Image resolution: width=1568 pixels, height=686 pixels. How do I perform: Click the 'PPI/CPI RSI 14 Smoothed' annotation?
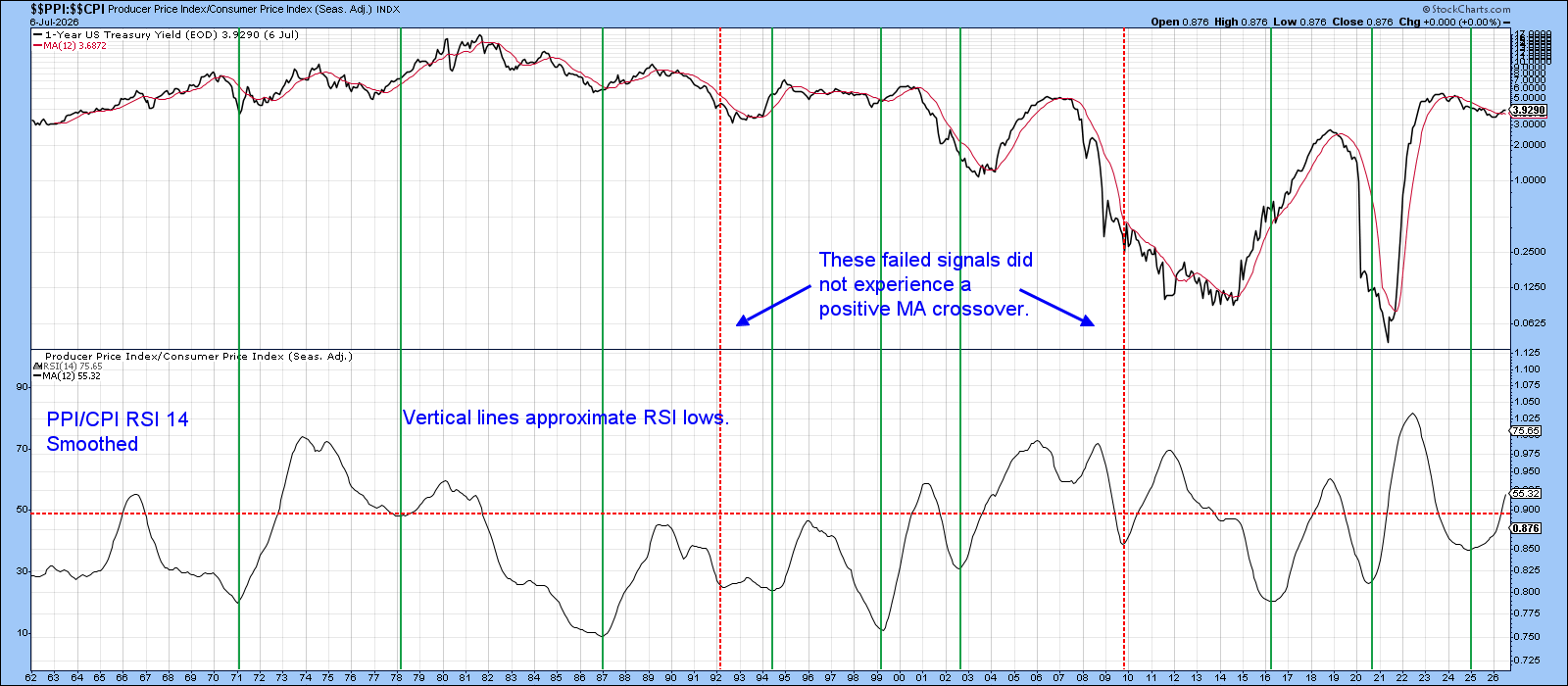tap(118, 431)
